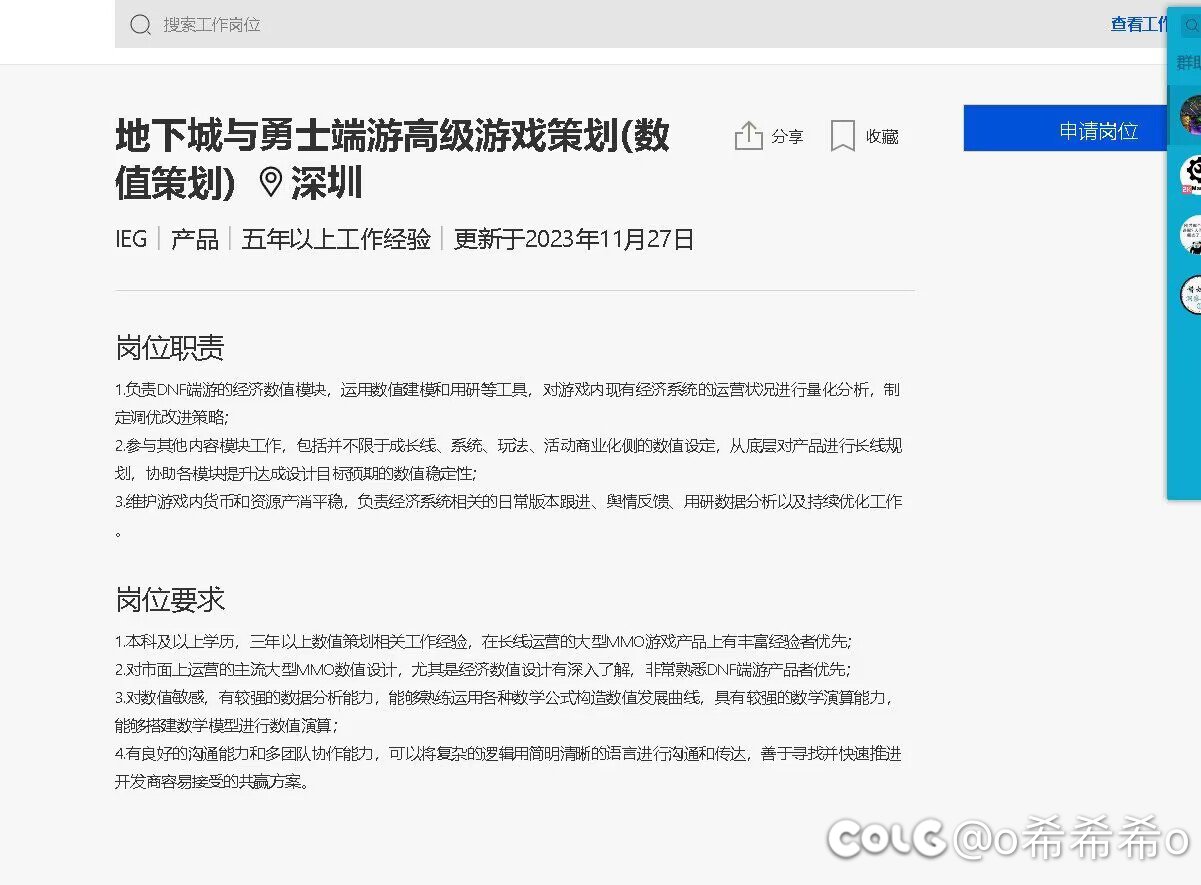Click requirement item 3 starting 对数值敏感
1201x885 pixels.
click(x=505, y=711)
